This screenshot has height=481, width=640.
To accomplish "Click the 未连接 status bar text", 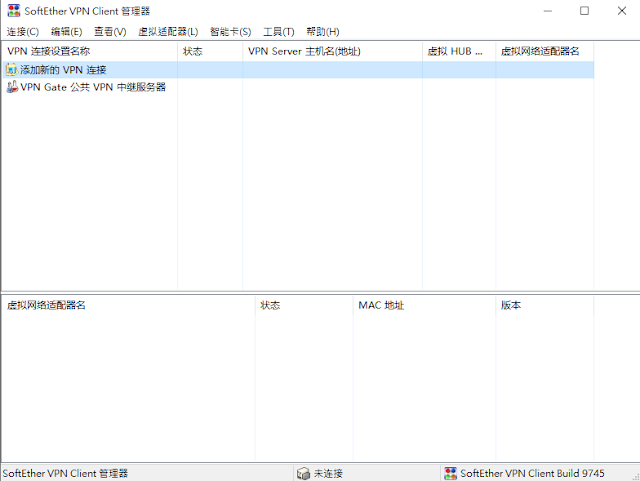I will point(328,473).
